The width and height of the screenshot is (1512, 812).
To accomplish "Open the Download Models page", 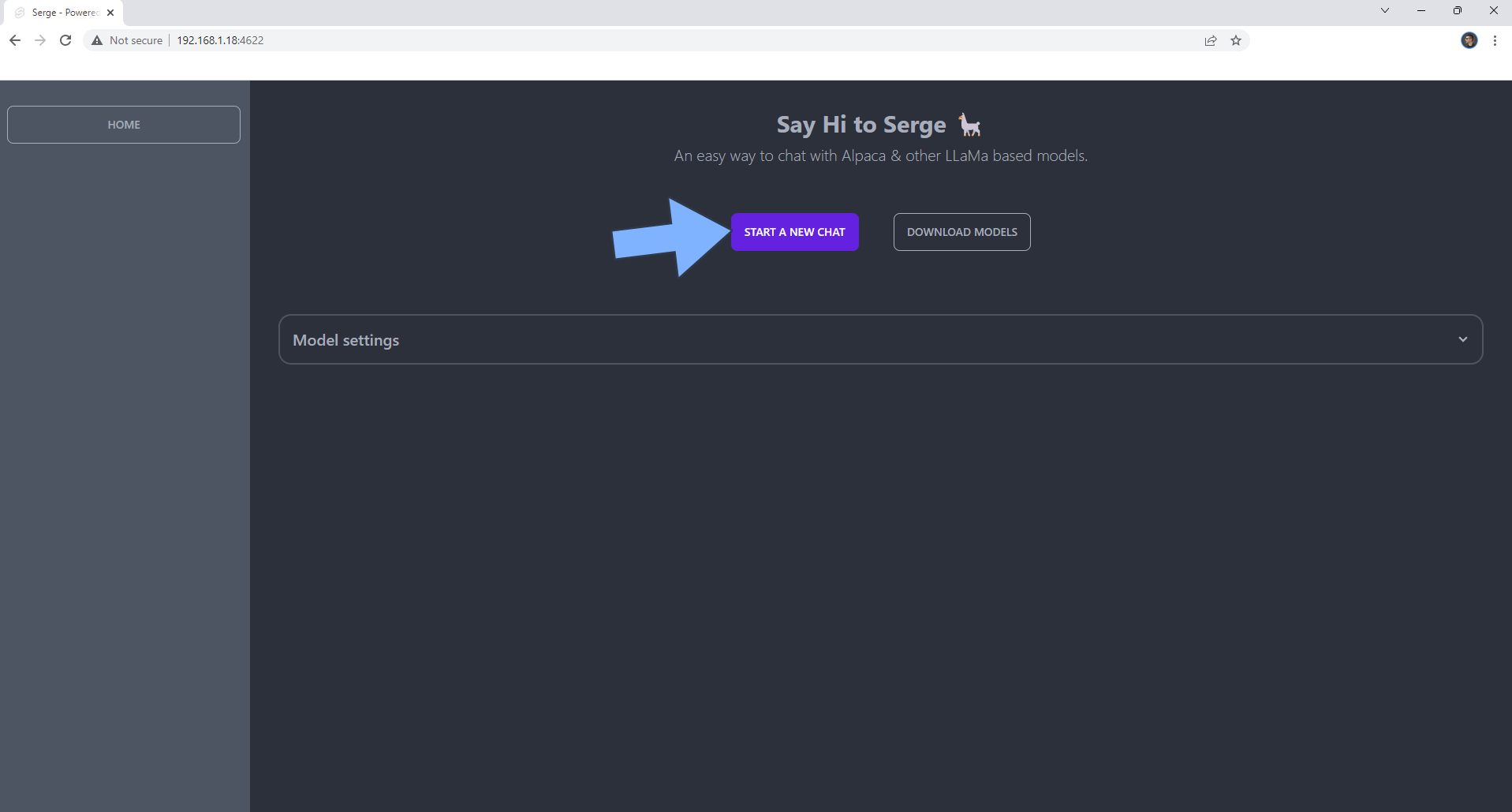I will 961,232.
